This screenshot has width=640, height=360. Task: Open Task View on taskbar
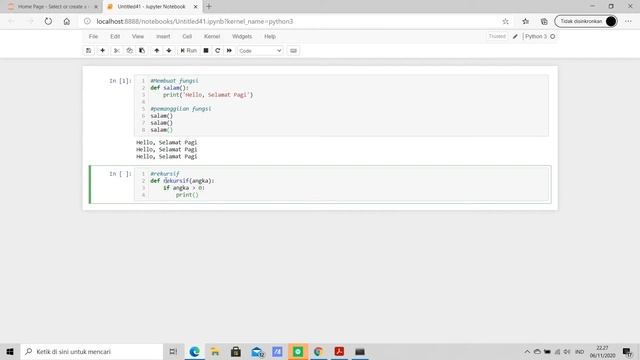173,351
